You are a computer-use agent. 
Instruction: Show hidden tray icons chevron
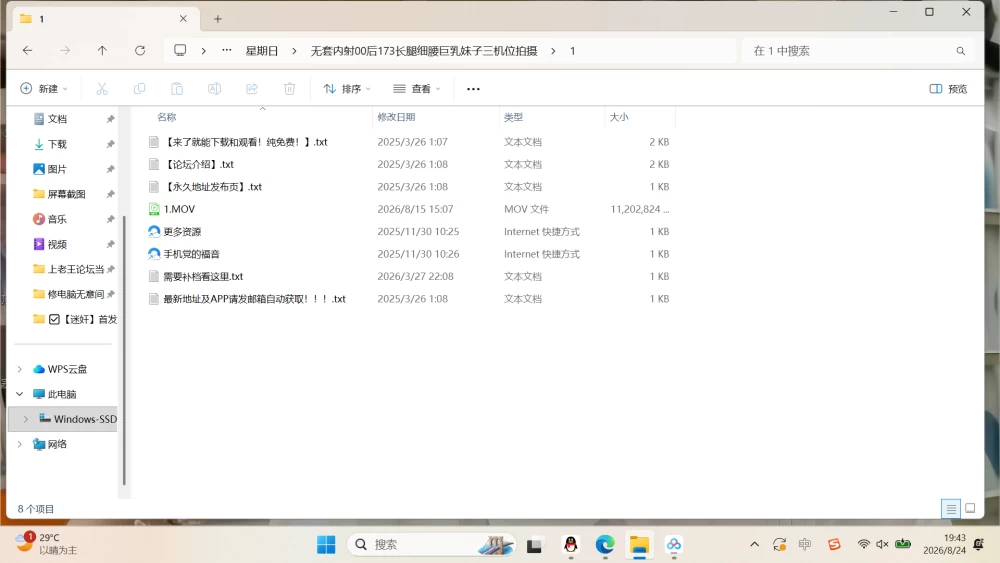pyautogui.click(x=754, y=544)
